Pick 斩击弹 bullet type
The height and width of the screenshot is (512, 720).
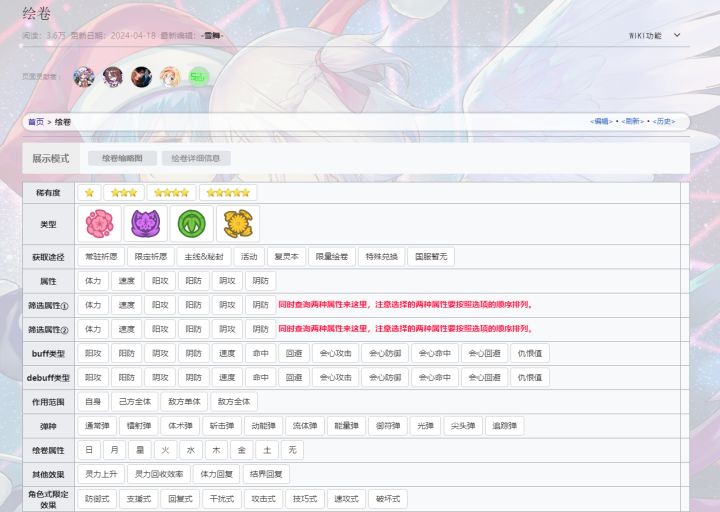tap(222, 426)
